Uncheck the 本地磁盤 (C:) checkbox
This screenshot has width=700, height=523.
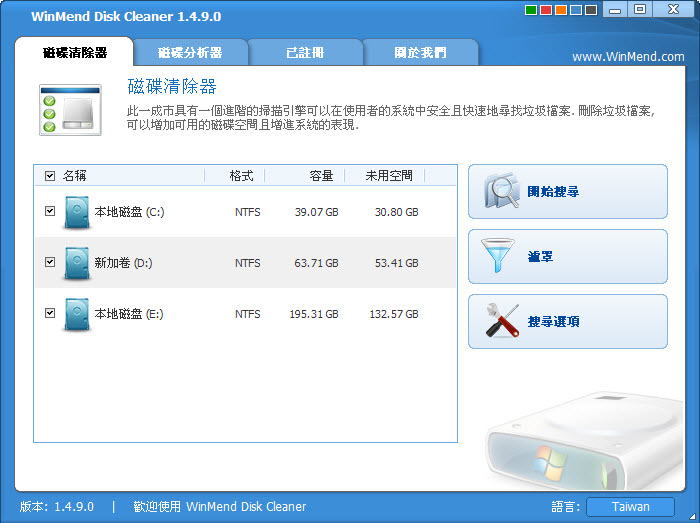tap(50, 211)
